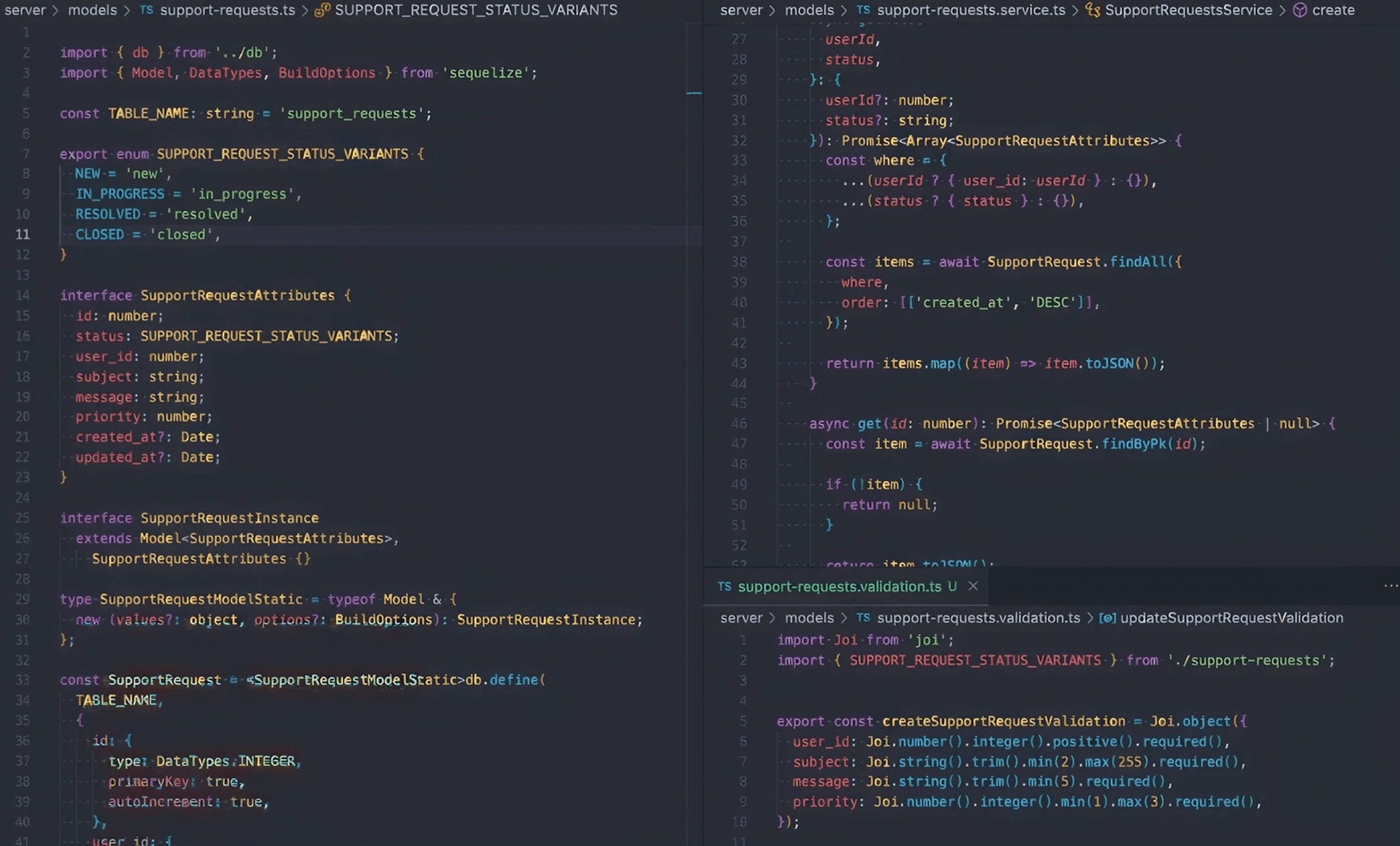The width and height of the screenshot is (1400, 846).
Task: Click 'max(3)' in priority validation line
Action: tap(1142, 802)
